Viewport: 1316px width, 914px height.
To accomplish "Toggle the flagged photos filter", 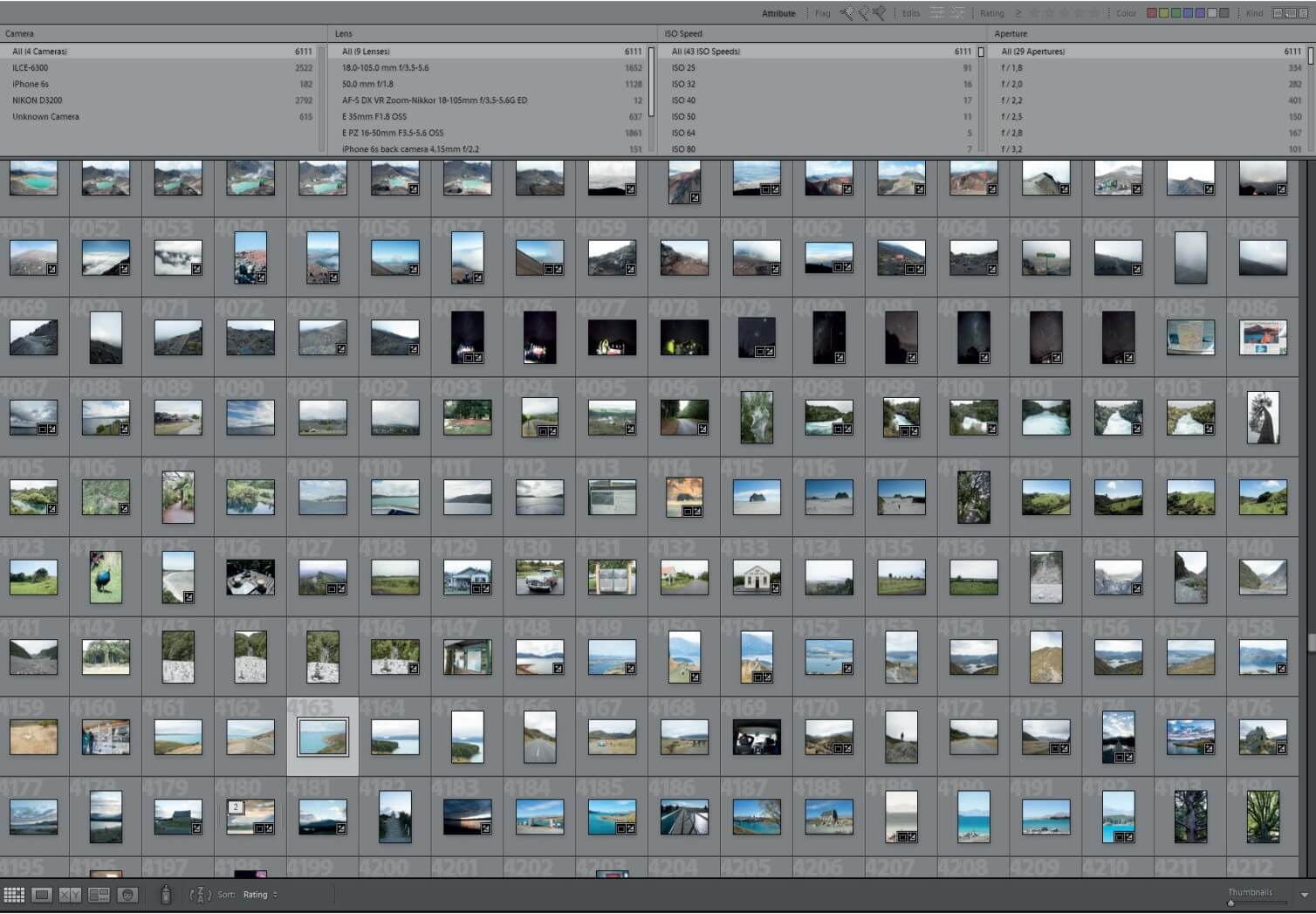I will [846, 13].
